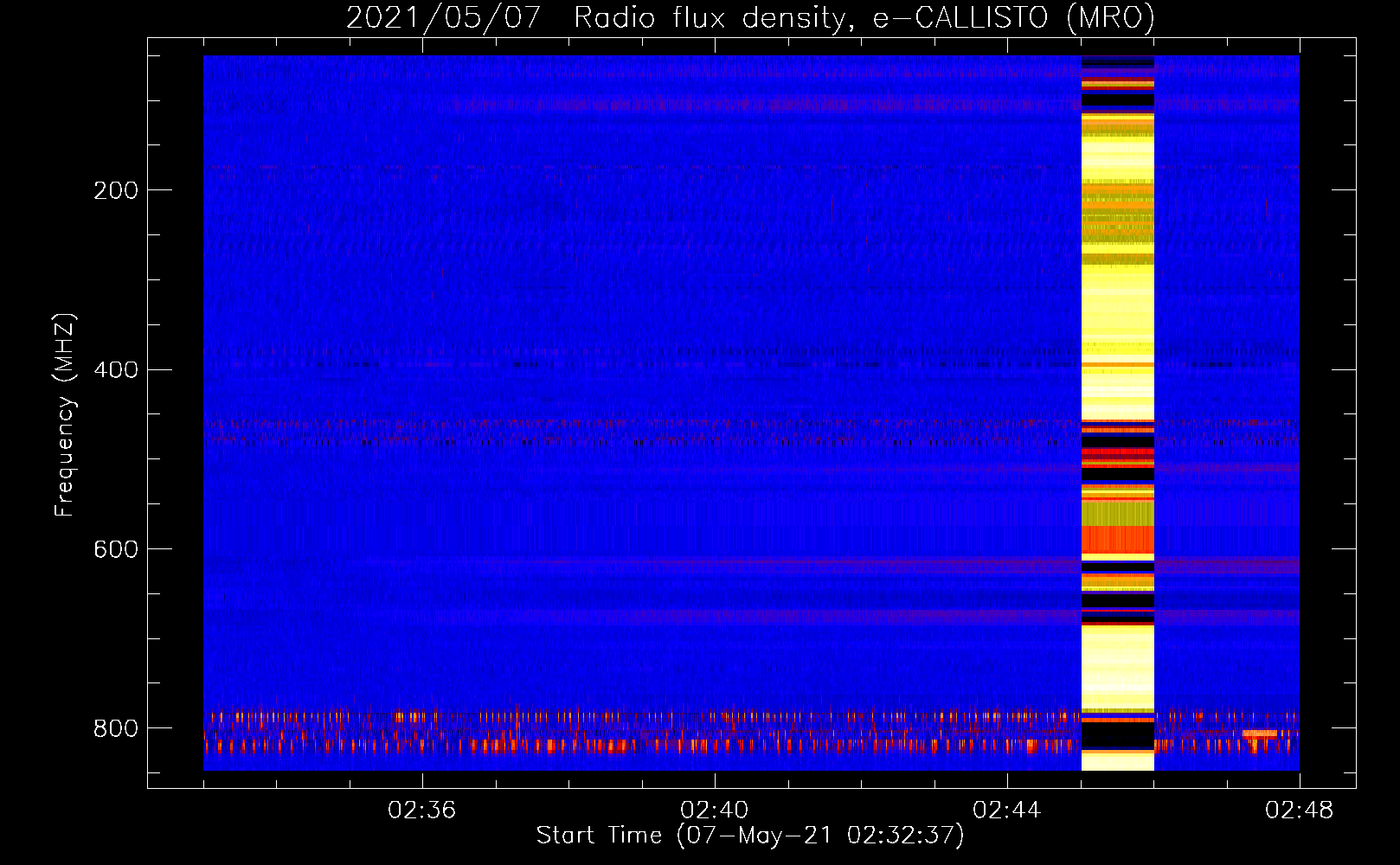The width and height of the screenshot is (1400, 865).
Task: Click the 600 frequency tick label
Action: pos(115,550)
